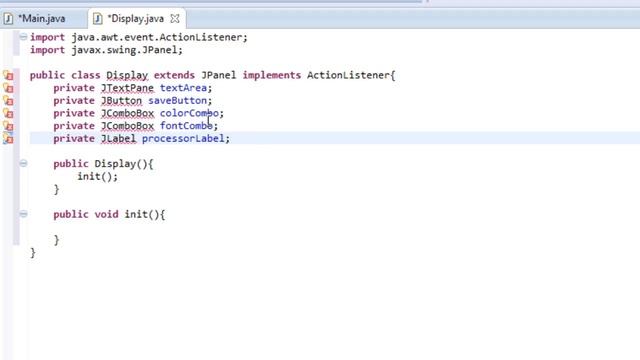640x360 pixels.
Task: Click the JComboBox type before fontCombo
Action: 127,126
